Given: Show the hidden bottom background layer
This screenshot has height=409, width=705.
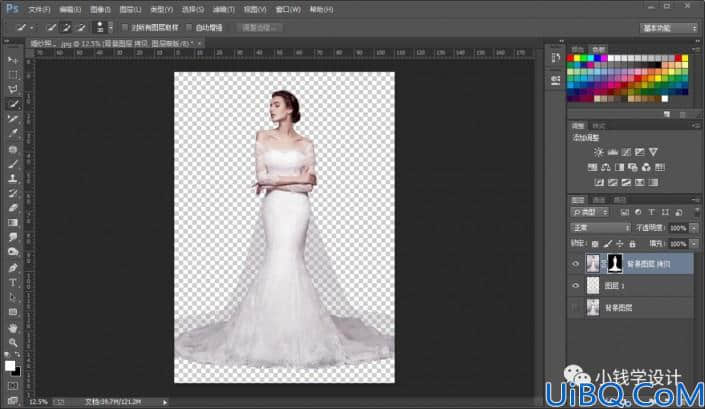Looking at the screenshot, I should click(x=576, y=308).
